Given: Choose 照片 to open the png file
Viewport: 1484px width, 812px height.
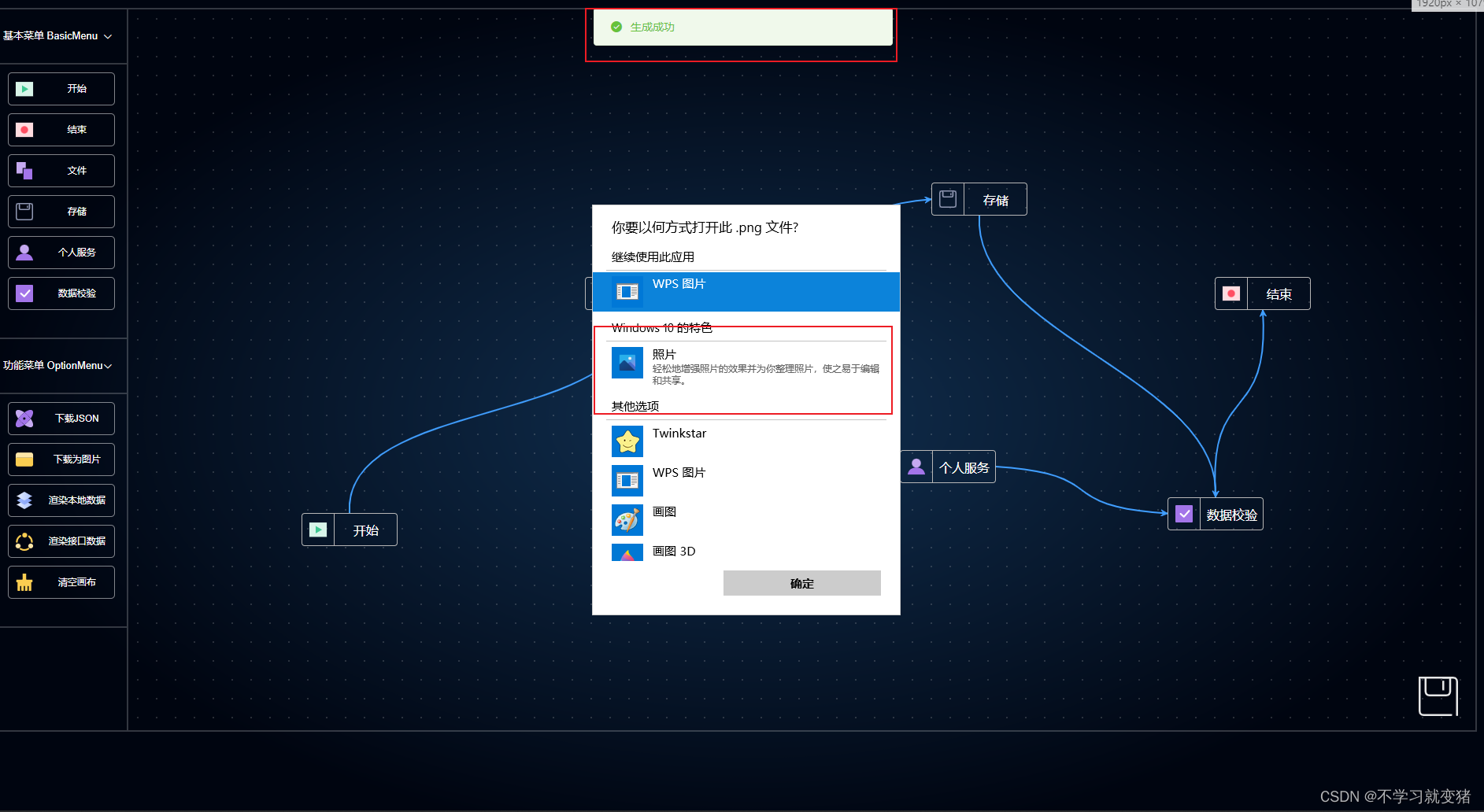Looking at the screenshot, I should (x=746, y=367).
